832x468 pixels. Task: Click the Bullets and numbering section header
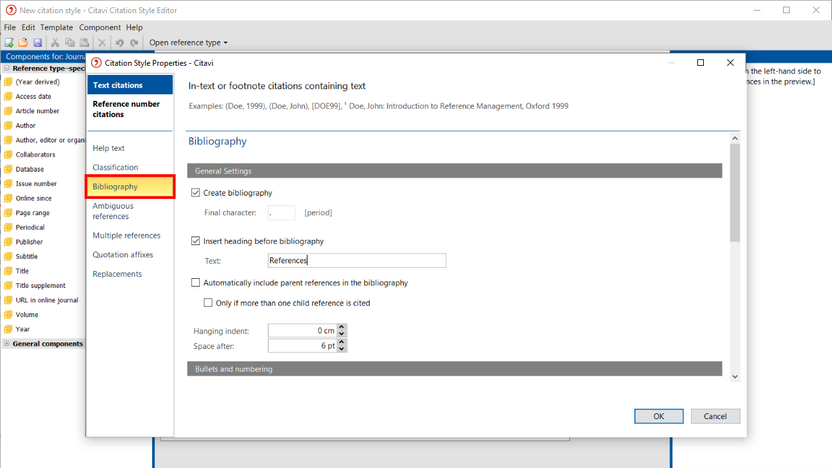(455, 369)
